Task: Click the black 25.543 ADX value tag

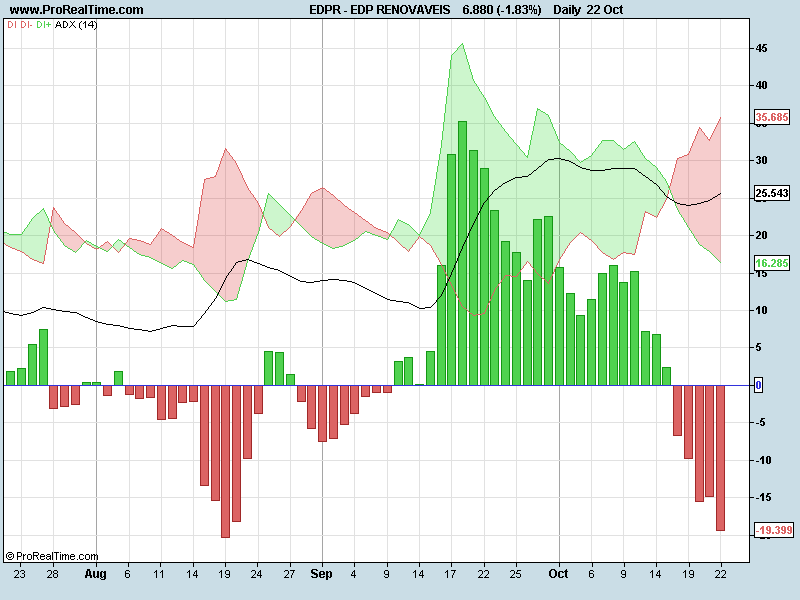Action: [x=771, y=193]
